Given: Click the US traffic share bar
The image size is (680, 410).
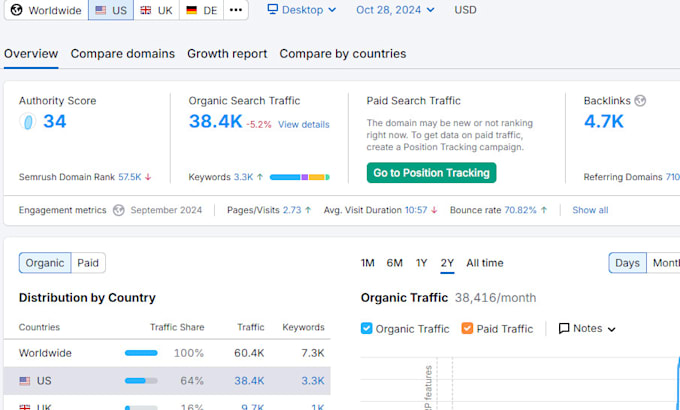Looking at the screenshot, I should coord(141,381).
